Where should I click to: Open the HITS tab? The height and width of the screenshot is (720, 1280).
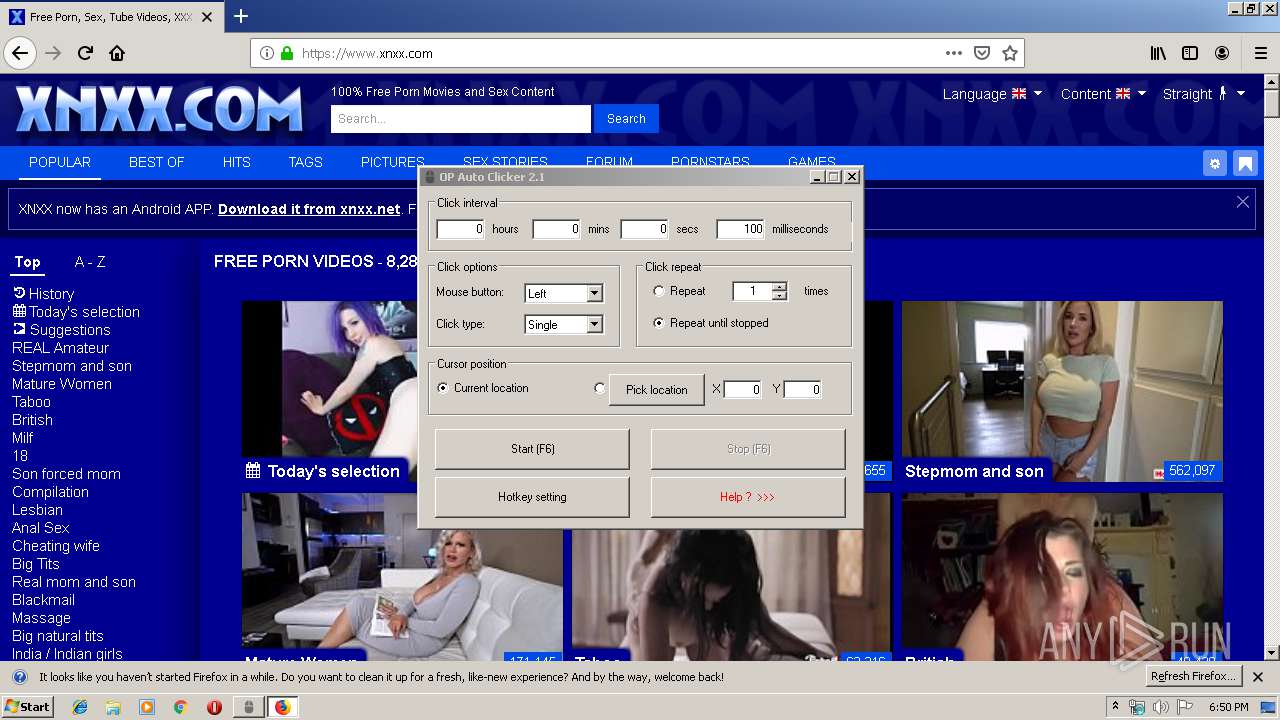click(x=236, y=162)
